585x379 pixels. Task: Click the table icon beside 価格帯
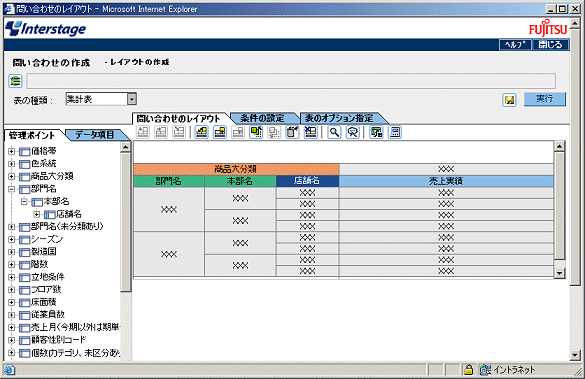point(24,151)
